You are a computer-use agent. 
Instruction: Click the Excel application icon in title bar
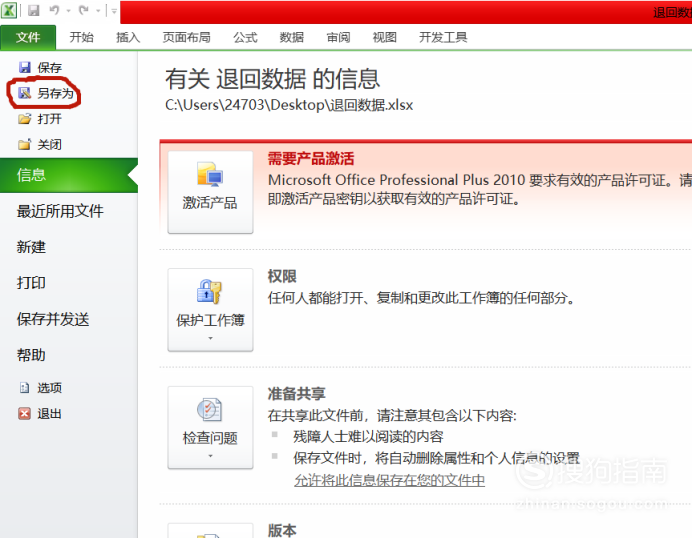pyautogui.click(x=9, y=10)
